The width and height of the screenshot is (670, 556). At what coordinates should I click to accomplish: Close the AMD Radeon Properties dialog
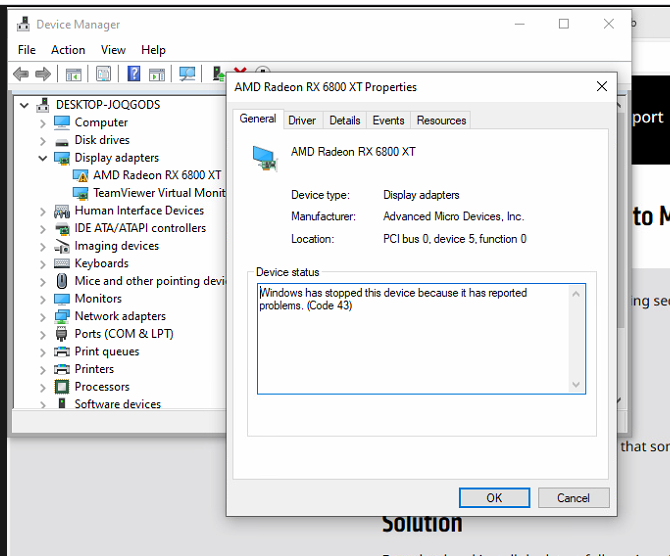(602, 87)
